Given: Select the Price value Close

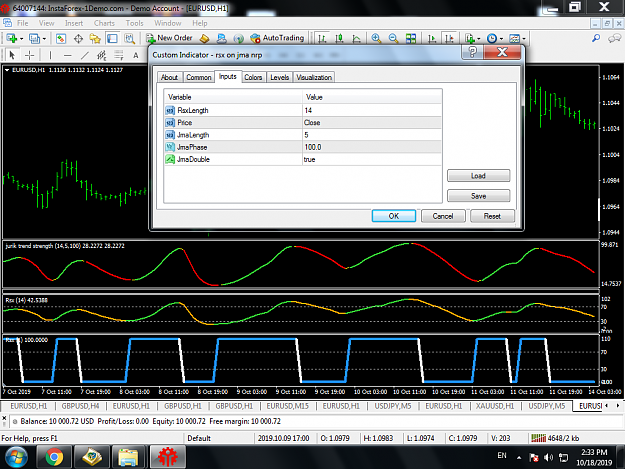Looking at the screenshot, I should point(371,123).
